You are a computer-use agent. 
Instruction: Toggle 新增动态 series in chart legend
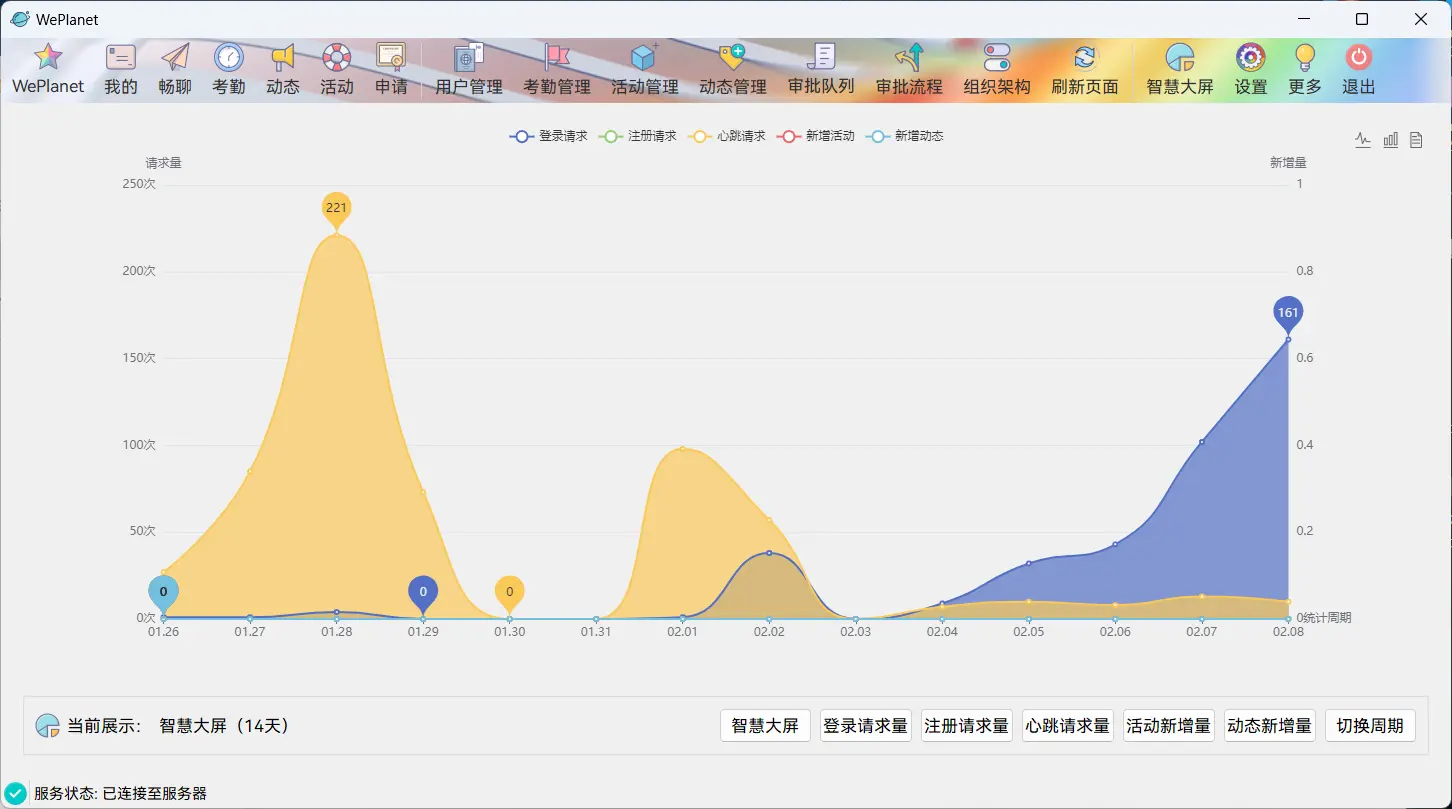point(905,136)
